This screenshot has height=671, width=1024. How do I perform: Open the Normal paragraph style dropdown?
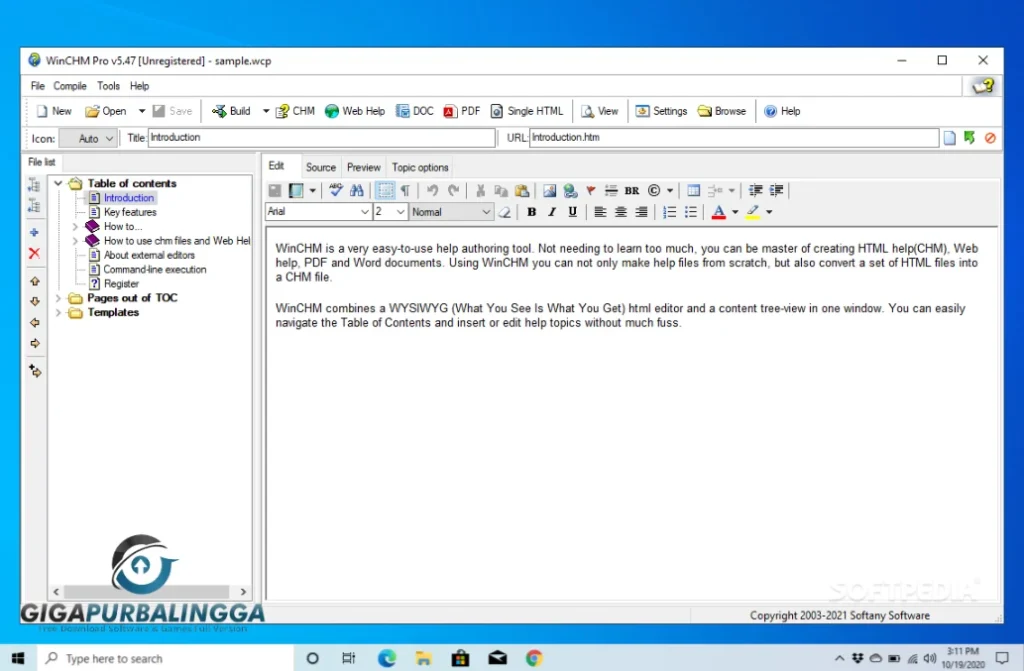tap(486, 212)
